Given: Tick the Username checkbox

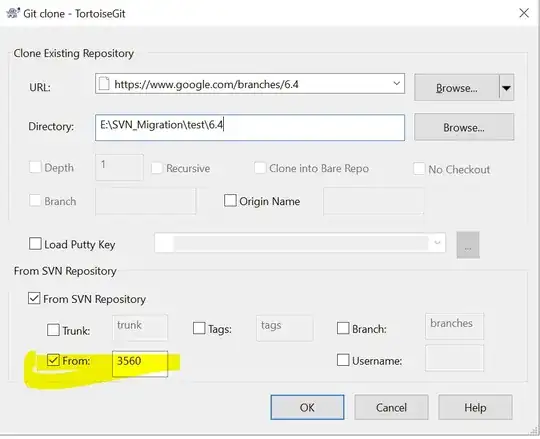Looking at the screenshot, I should click(x=343, y=360).
